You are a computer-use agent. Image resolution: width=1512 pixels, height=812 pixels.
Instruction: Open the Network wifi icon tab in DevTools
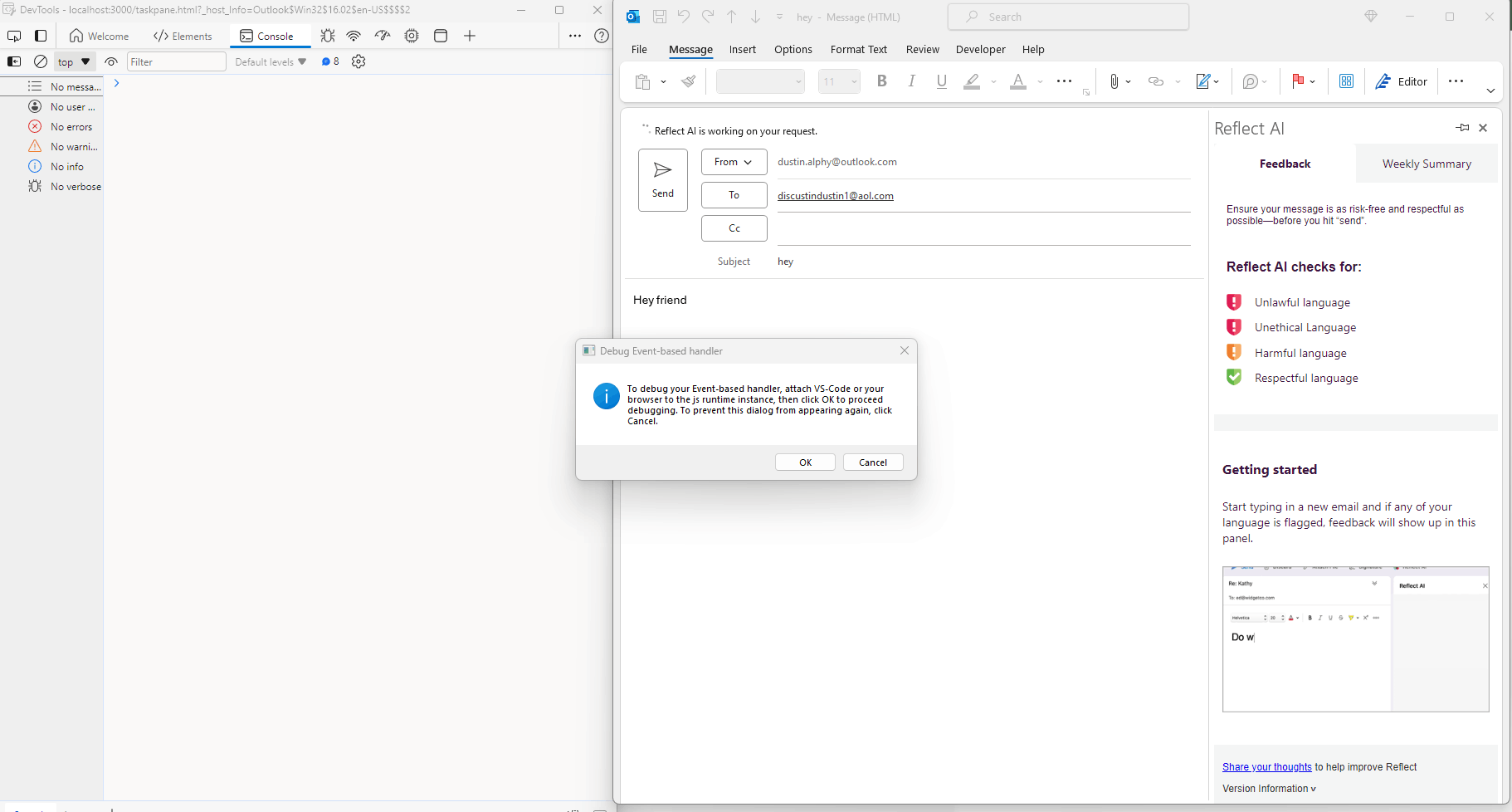click(354, 36)
